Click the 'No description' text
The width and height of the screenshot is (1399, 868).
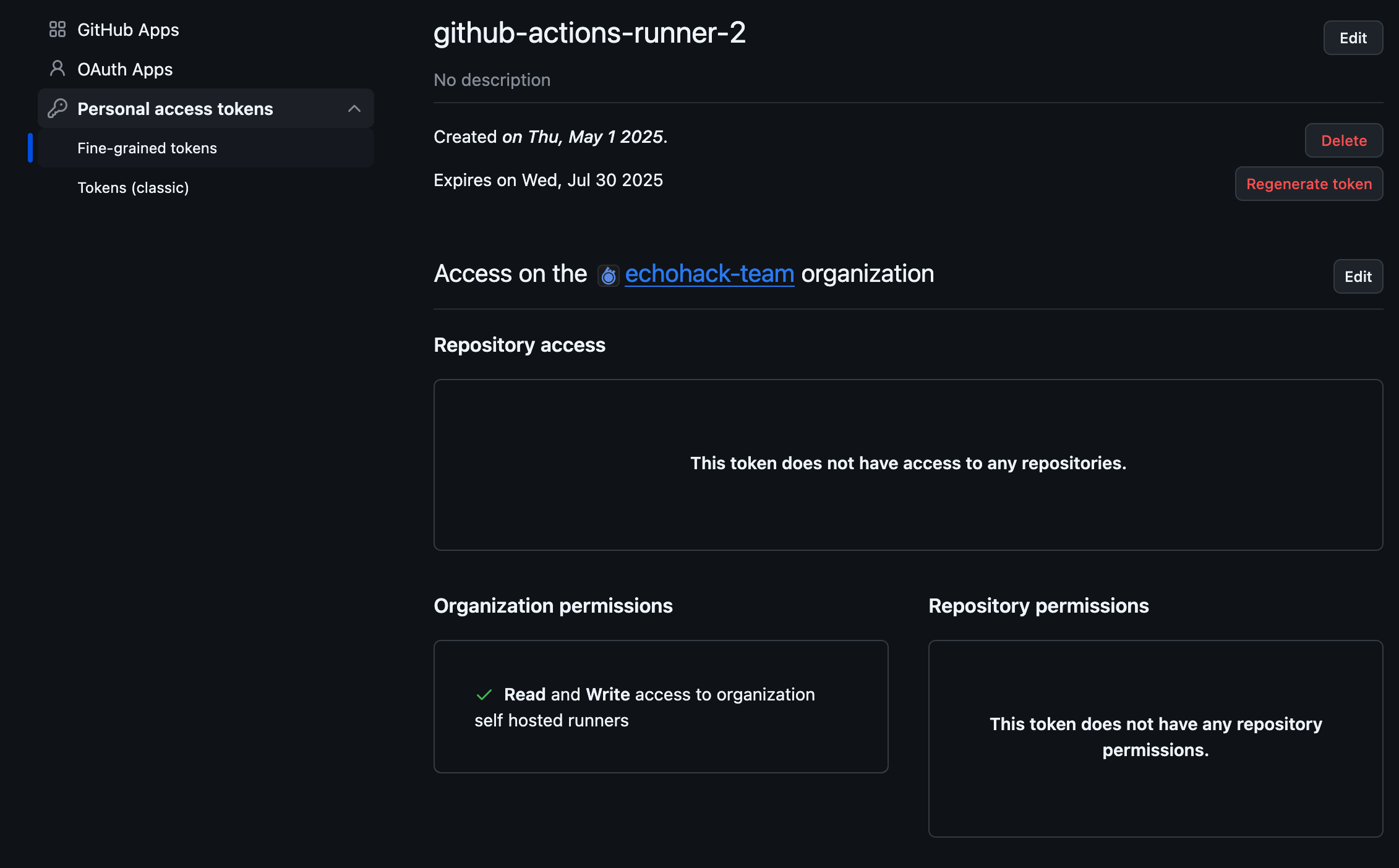[x=492, y=80]
